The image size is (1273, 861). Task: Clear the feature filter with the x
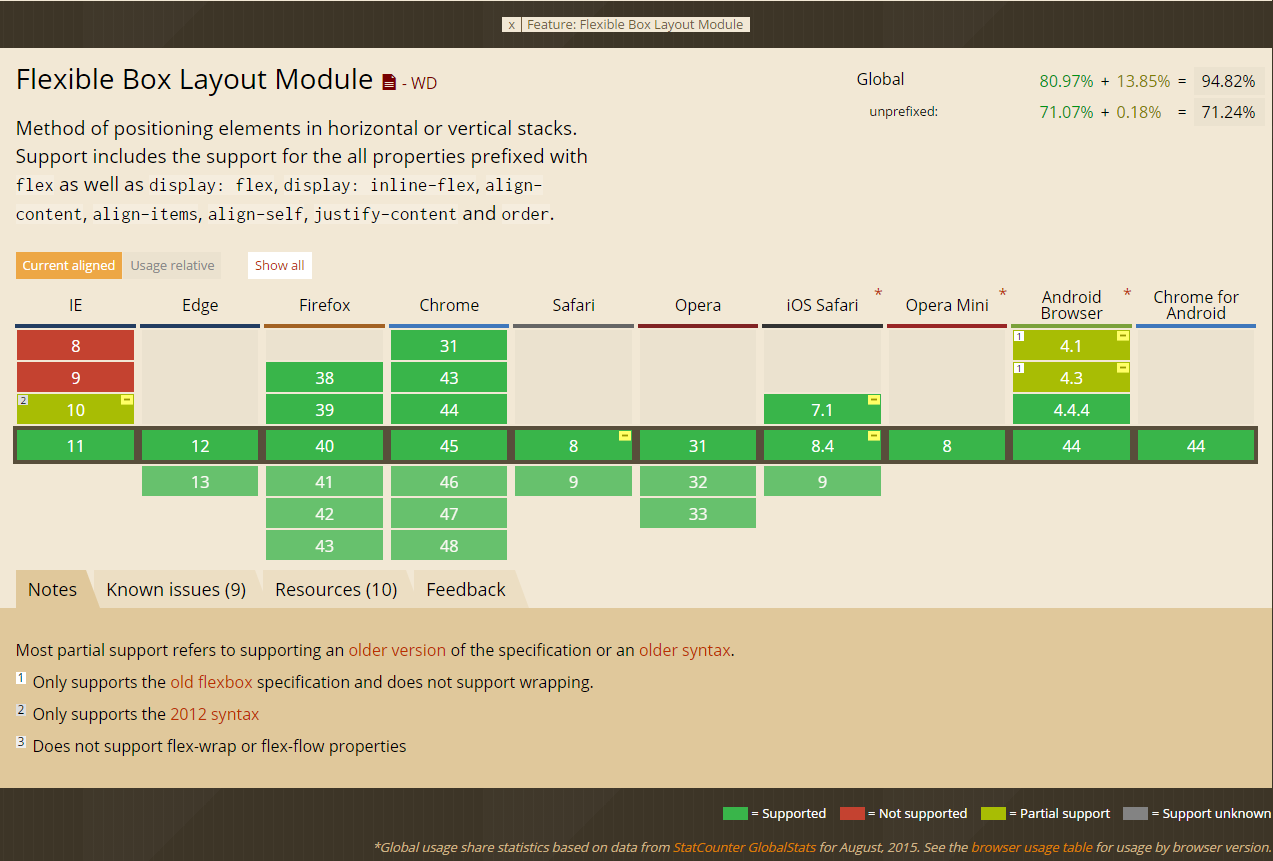(x=511, y=25)
